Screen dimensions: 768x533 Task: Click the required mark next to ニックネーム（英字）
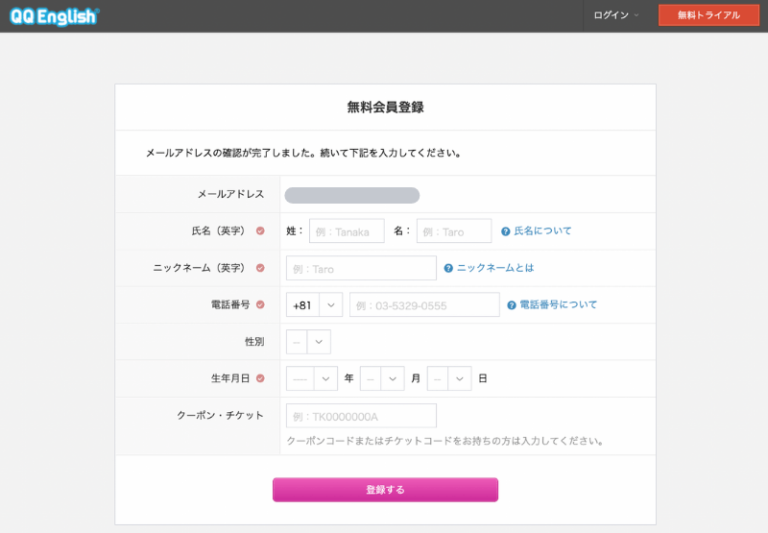click(x=260, y=268)
